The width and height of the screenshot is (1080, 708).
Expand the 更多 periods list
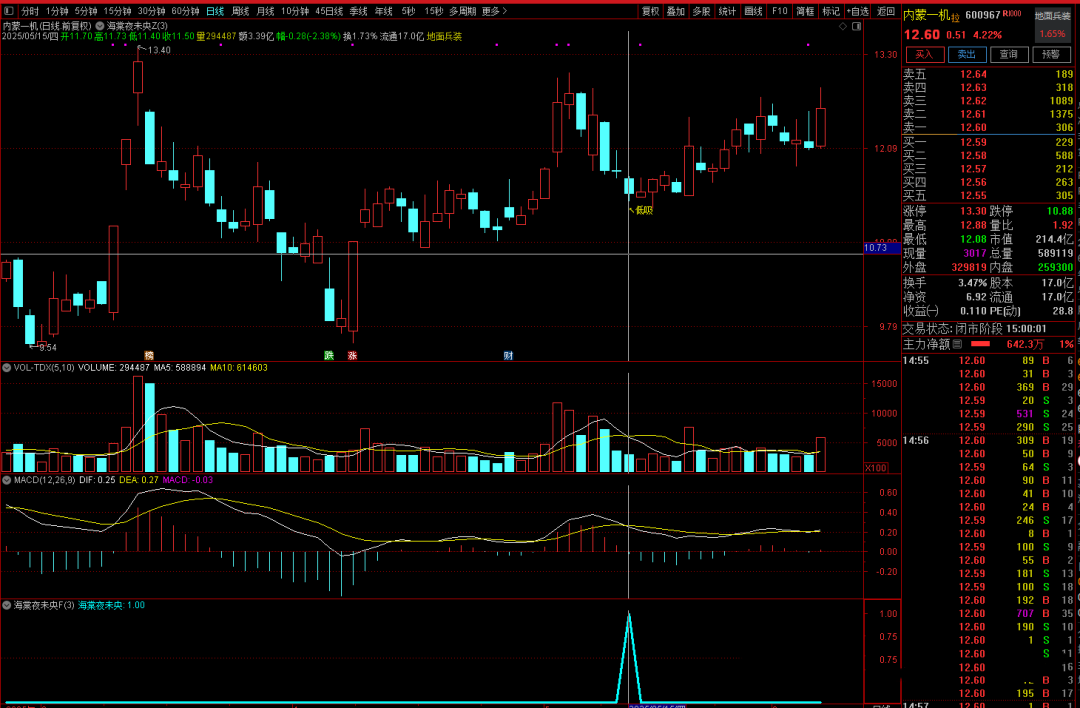click(494, 11)
